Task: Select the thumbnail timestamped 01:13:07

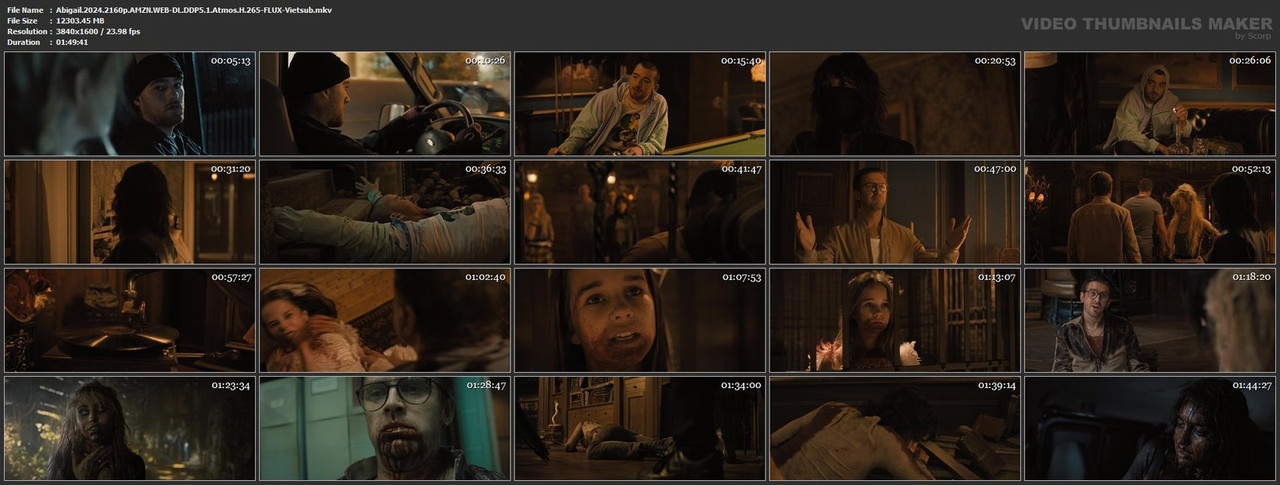Action: (895, 320)
